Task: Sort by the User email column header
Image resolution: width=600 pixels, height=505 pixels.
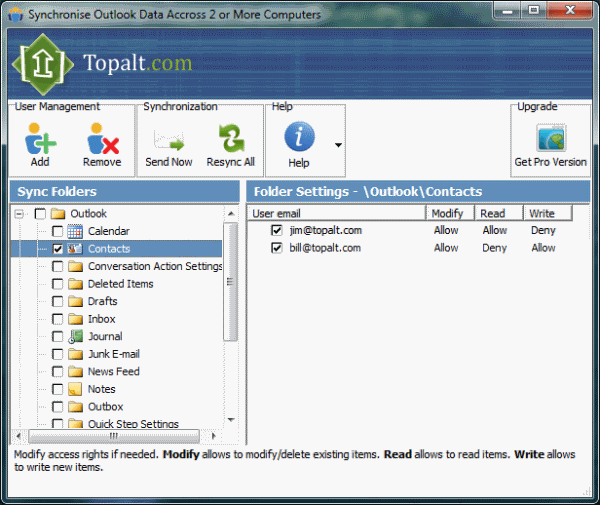Action: 336,213
